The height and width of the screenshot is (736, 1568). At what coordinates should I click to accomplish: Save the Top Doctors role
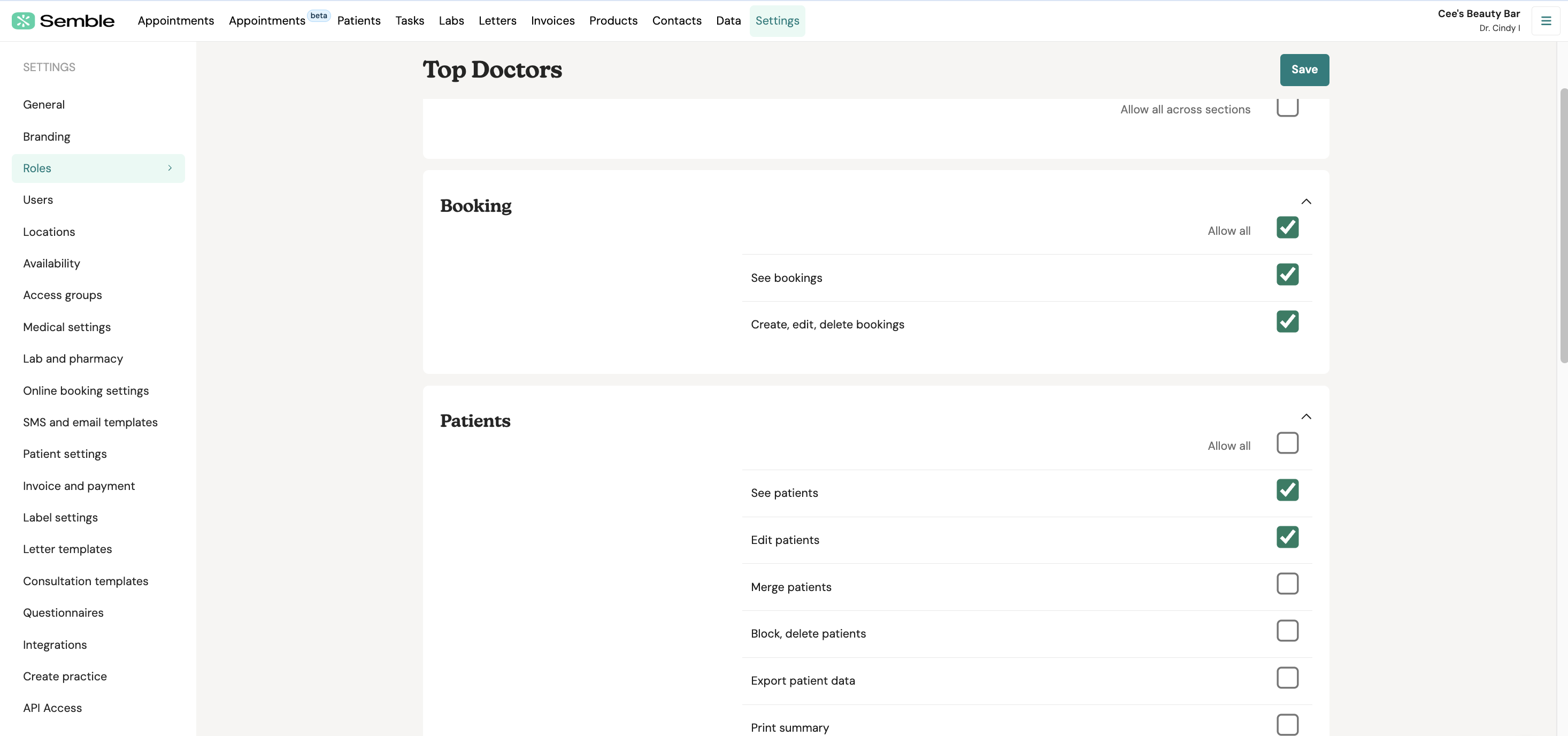[x=1304, y=70]
